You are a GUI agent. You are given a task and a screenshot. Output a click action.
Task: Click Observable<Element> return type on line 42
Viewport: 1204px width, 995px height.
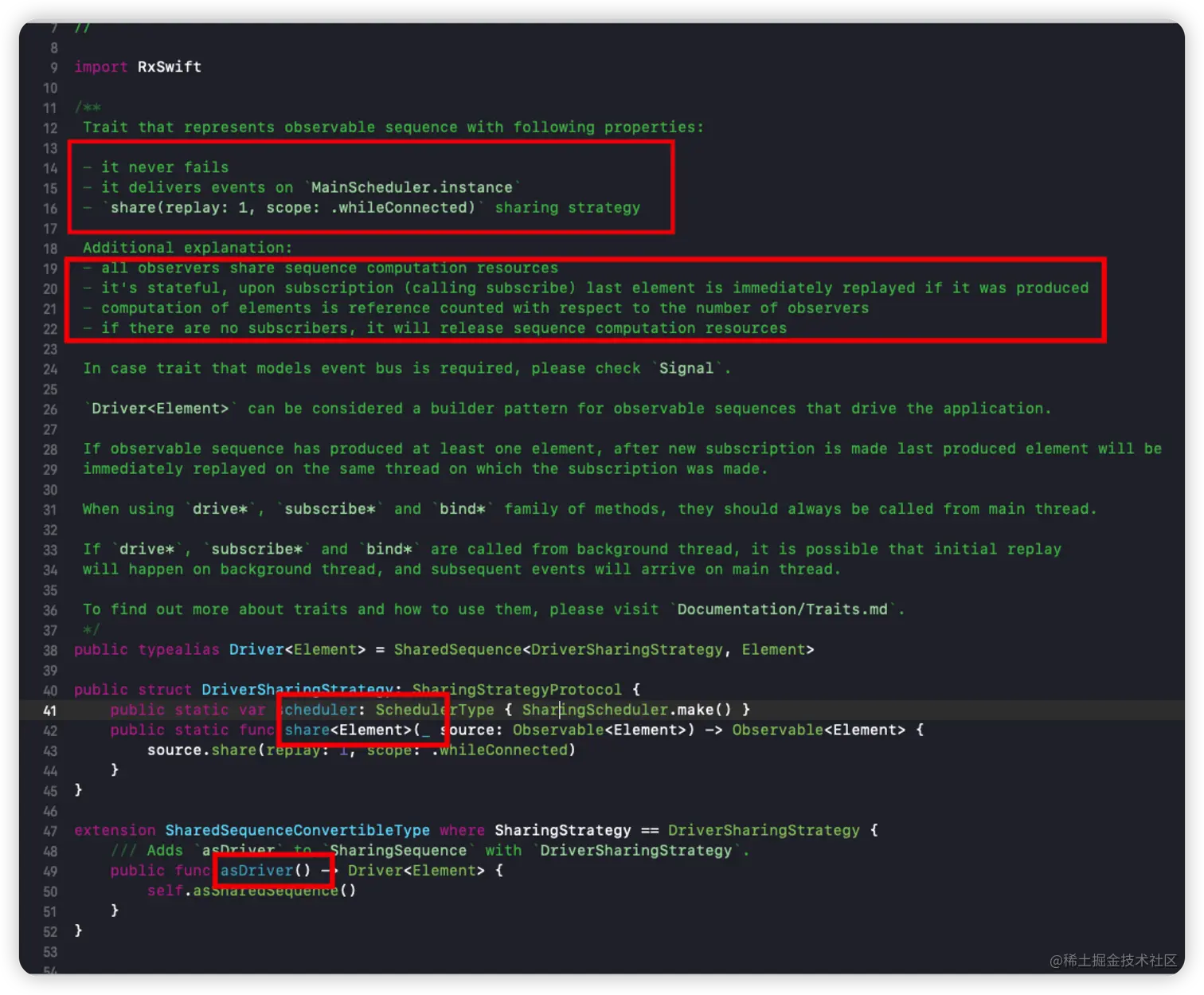click(819, 730)
